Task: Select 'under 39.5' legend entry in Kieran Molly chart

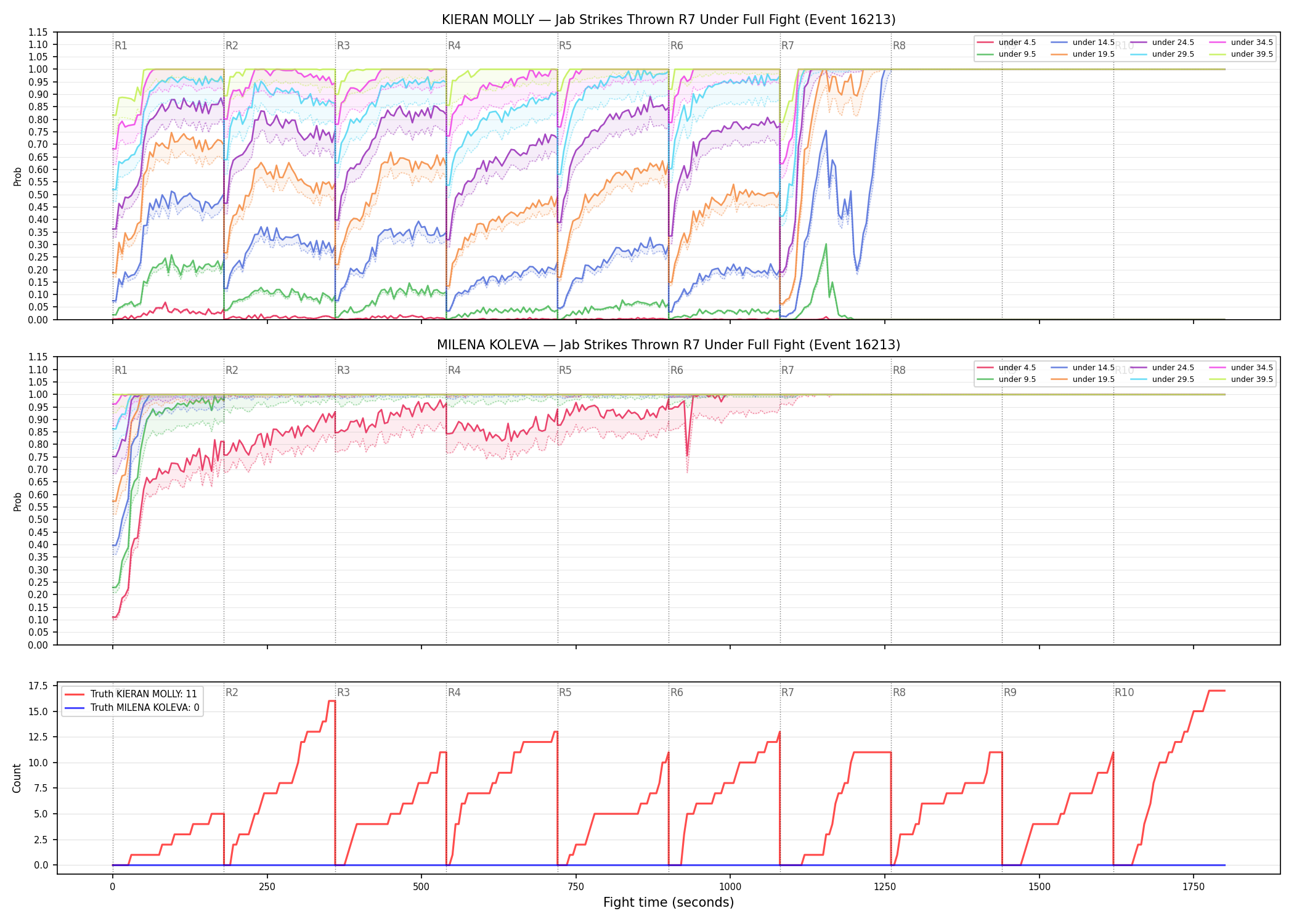Action: pyautogui.click(x=1241, y=54)
